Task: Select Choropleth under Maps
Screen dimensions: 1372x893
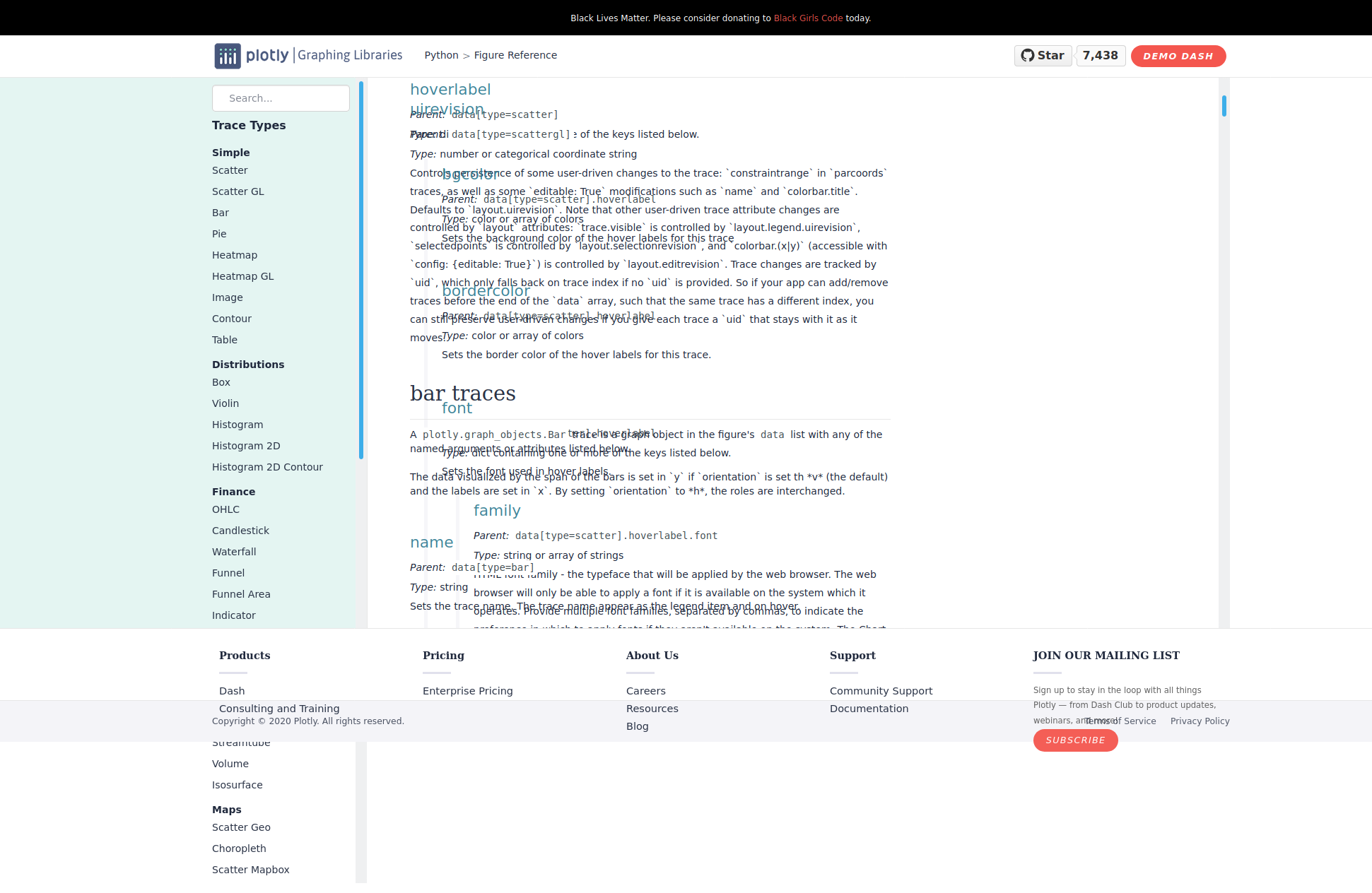Action: pos(239,848)
